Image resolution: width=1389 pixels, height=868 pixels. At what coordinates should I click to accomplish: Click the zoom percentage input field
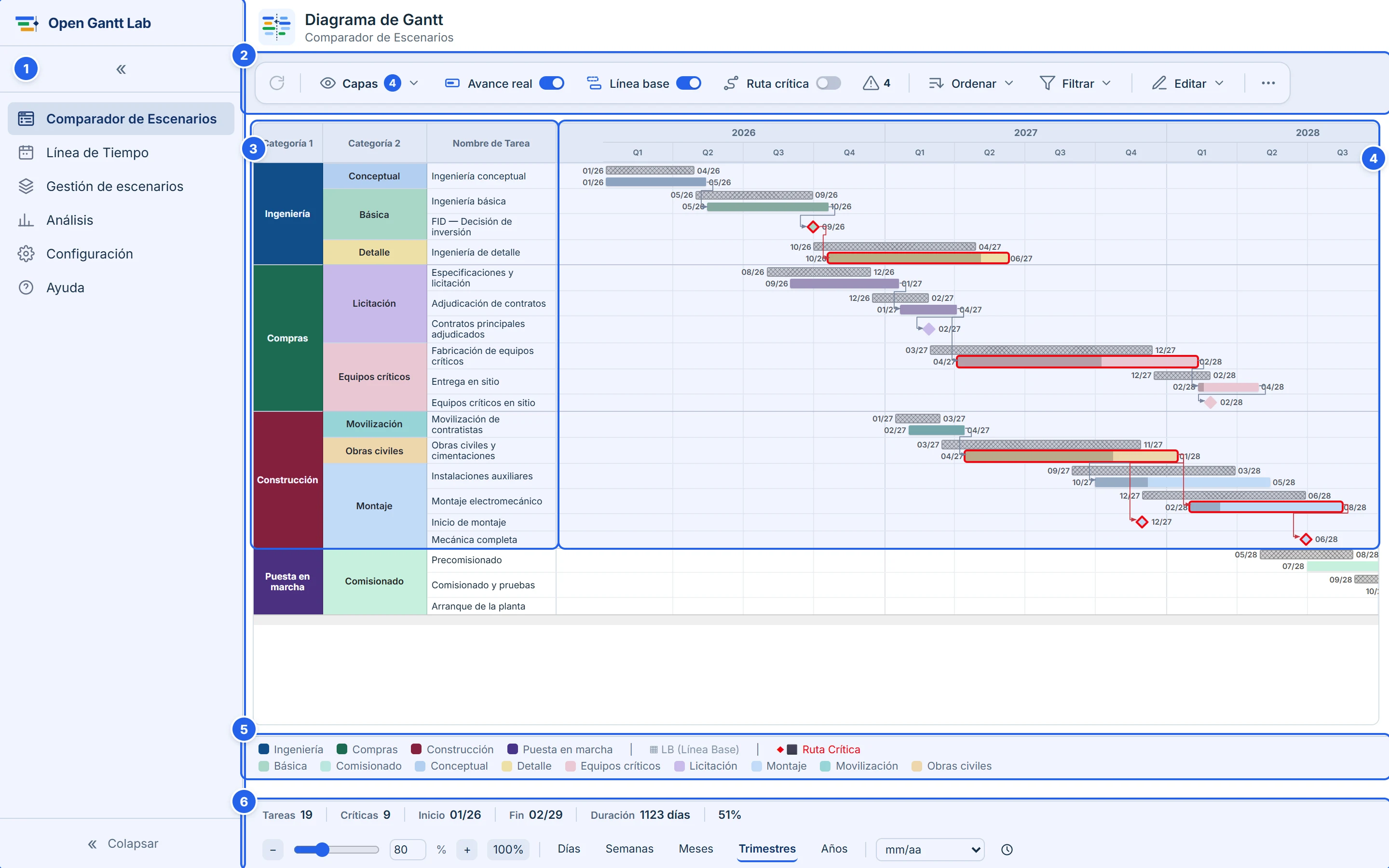[x=407, y=850]
